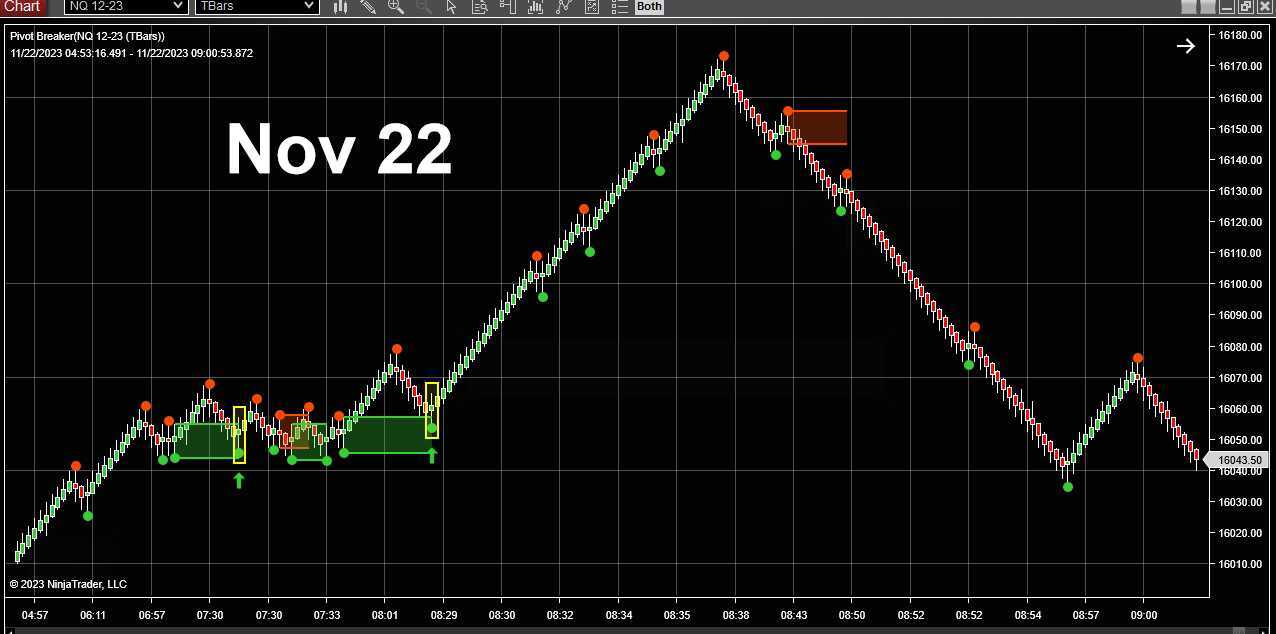Open the chart Properties list icon

point(619,7)
